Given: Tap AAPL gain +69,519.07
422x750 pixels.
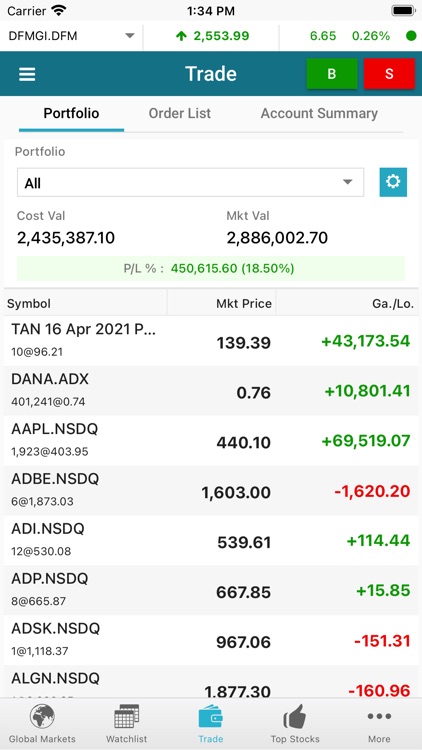Looking at the screenshot, I should tap(366, 441).
